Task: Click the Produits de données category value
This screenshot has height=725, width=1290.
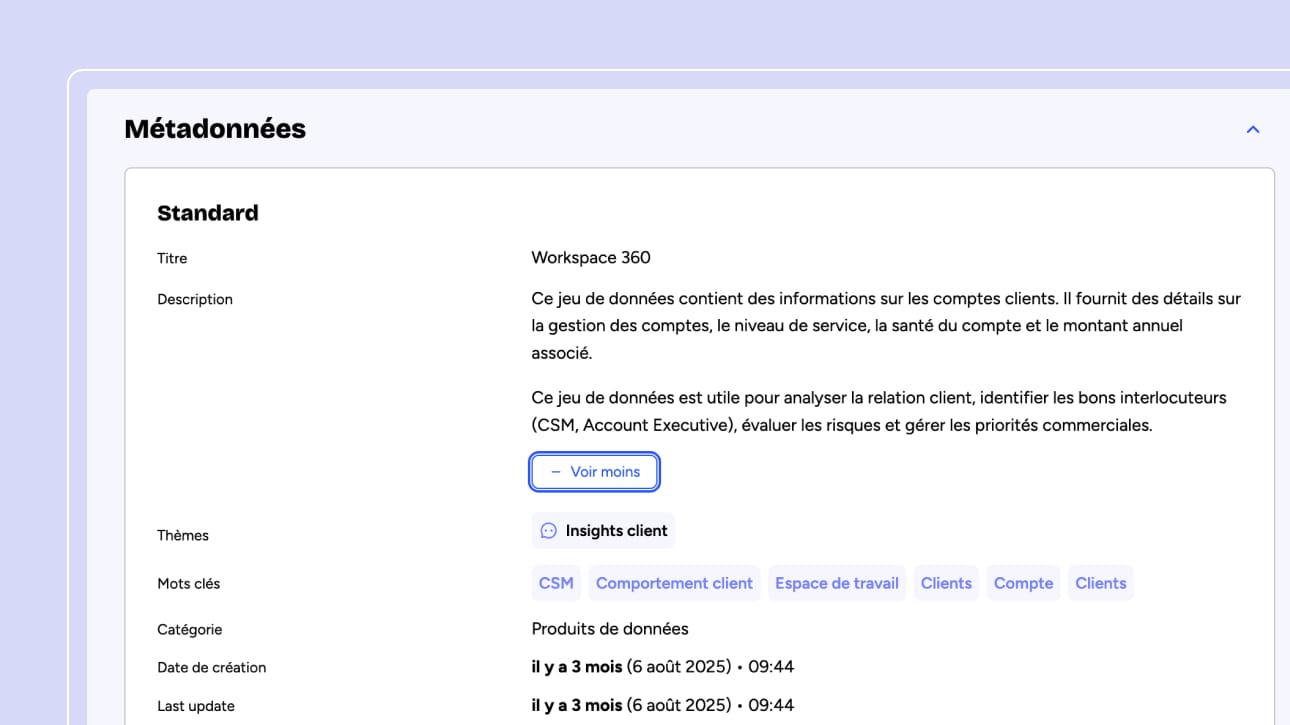Action: pos(610,629)
